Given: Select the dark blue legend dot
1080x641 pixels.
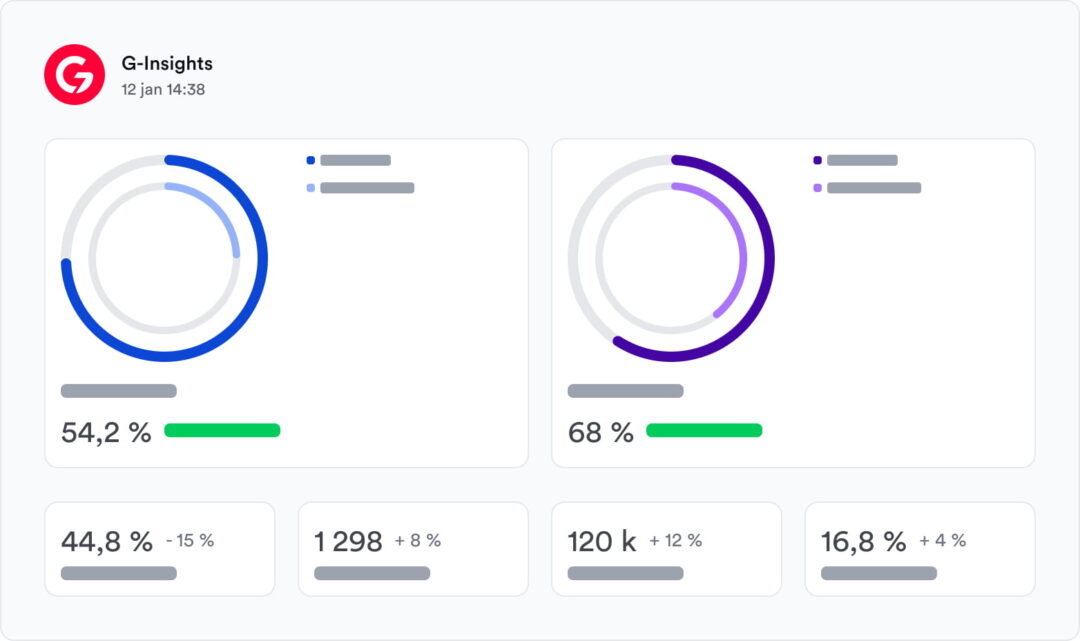Looking at the screenshot, I should click(x=311, y=160).
